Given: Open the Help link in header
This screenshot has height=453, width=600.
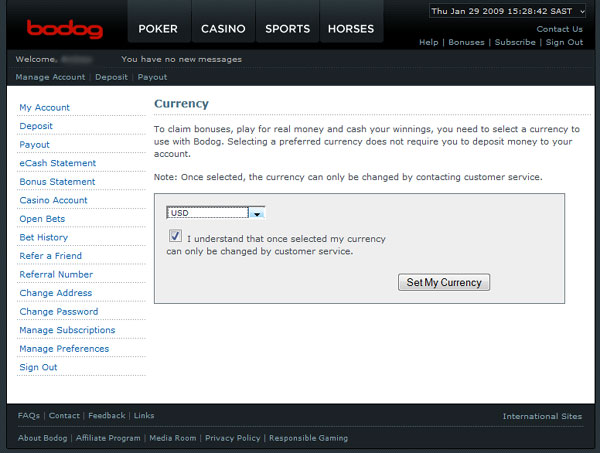Looking at the screenshot, I should (x=429, y=42).
